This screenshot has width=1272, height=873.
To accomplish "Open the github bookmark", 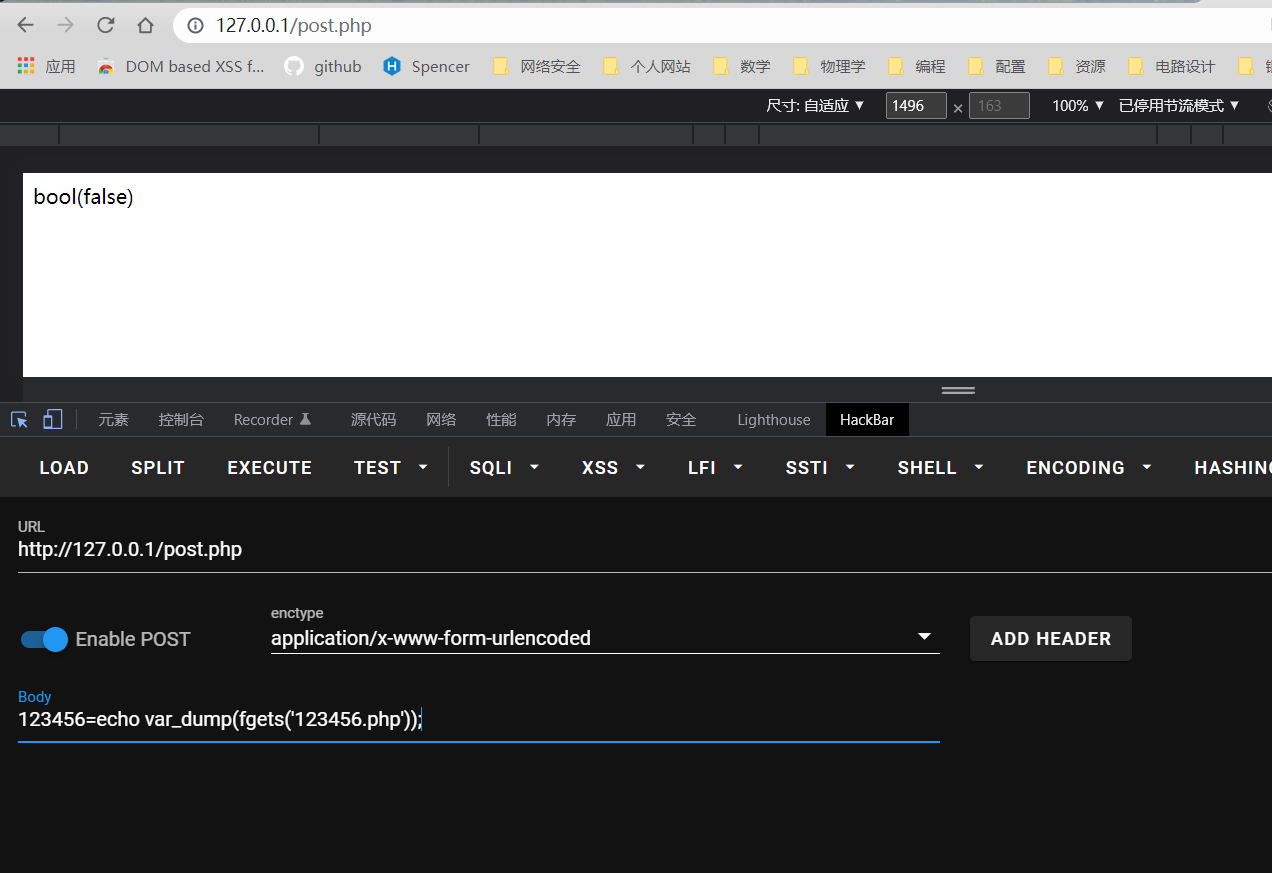I will tap(323, 66).
